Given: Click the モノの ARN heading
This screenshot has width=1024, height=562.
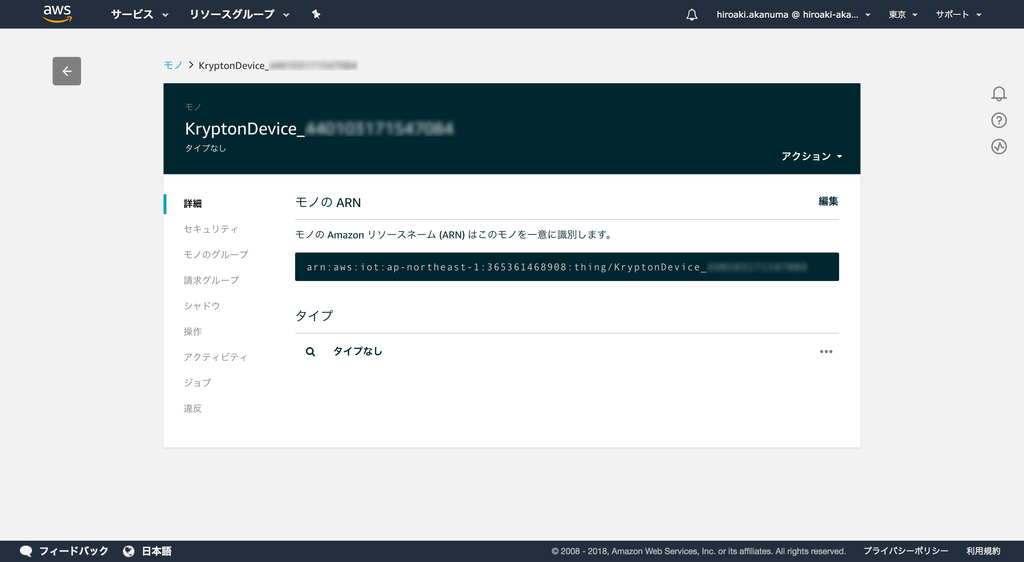Looking at the screenshot, I should tap(328, 202).
